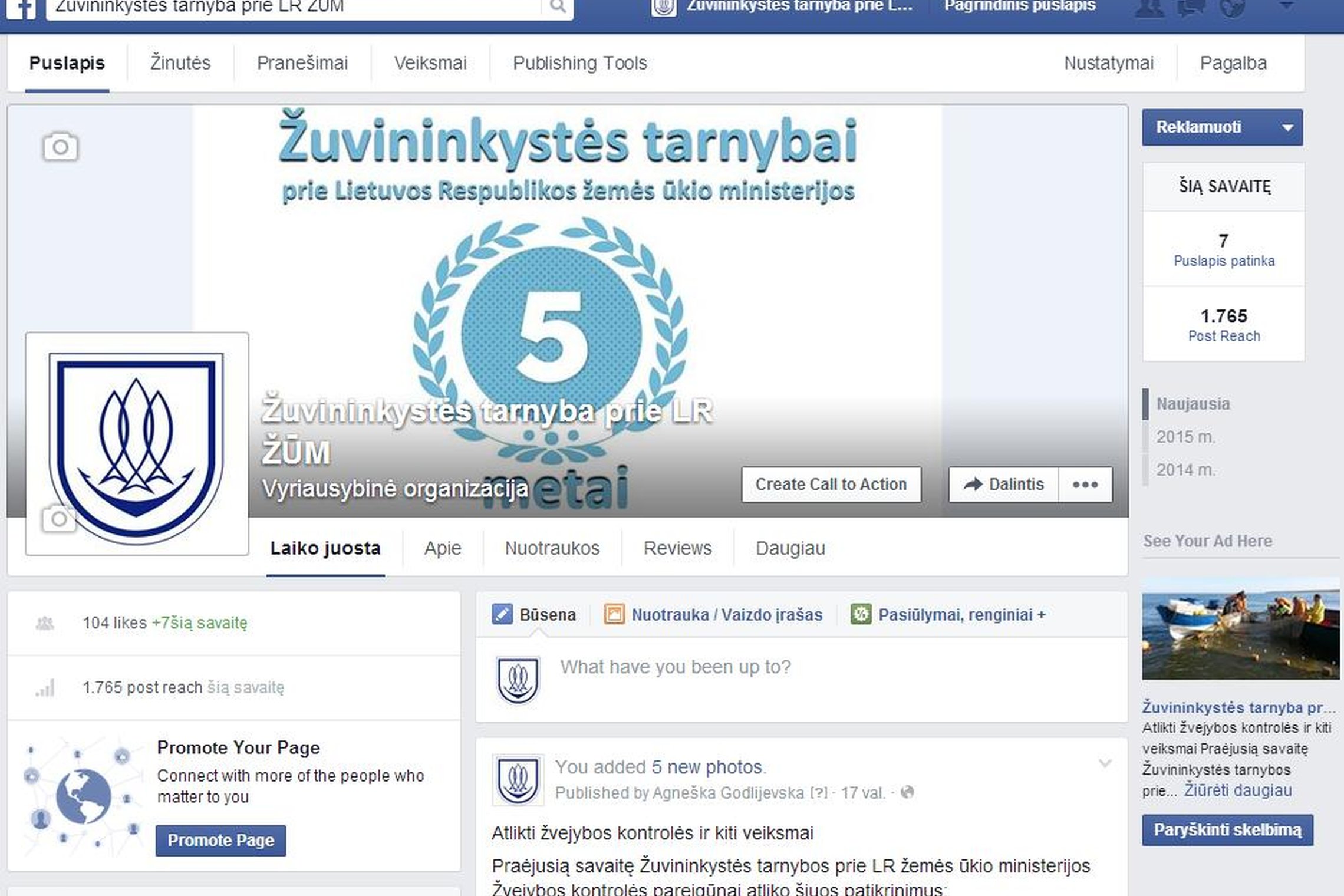The width and height of the screenshot is (1344, 896).
Task: Click the Promote Your Page globe illustration
Action: click(83, 795)
